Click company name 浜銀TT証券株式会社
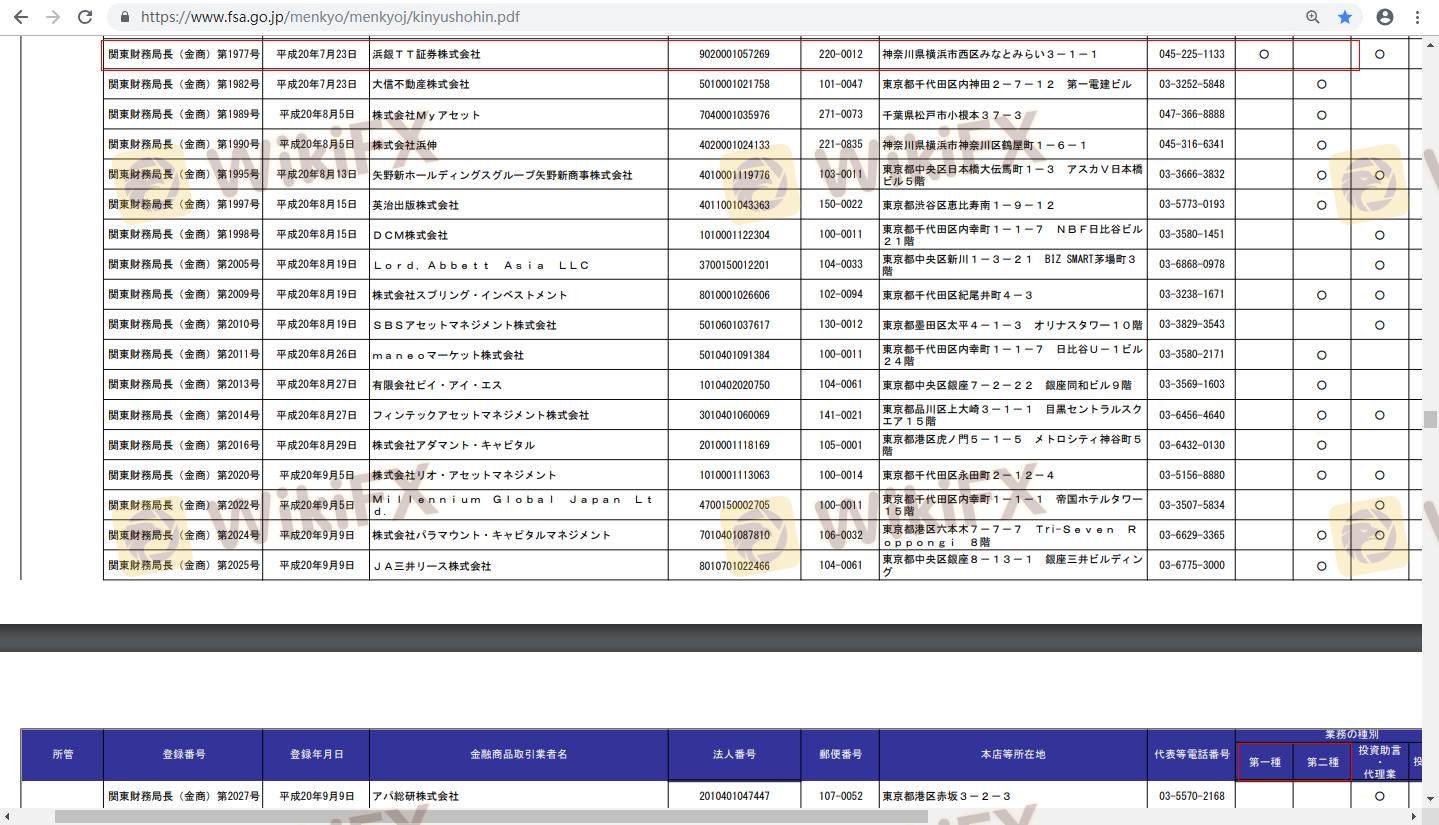Image resolution: width=1439 pixels, height=825 pixels. click(x=426, y=54)
